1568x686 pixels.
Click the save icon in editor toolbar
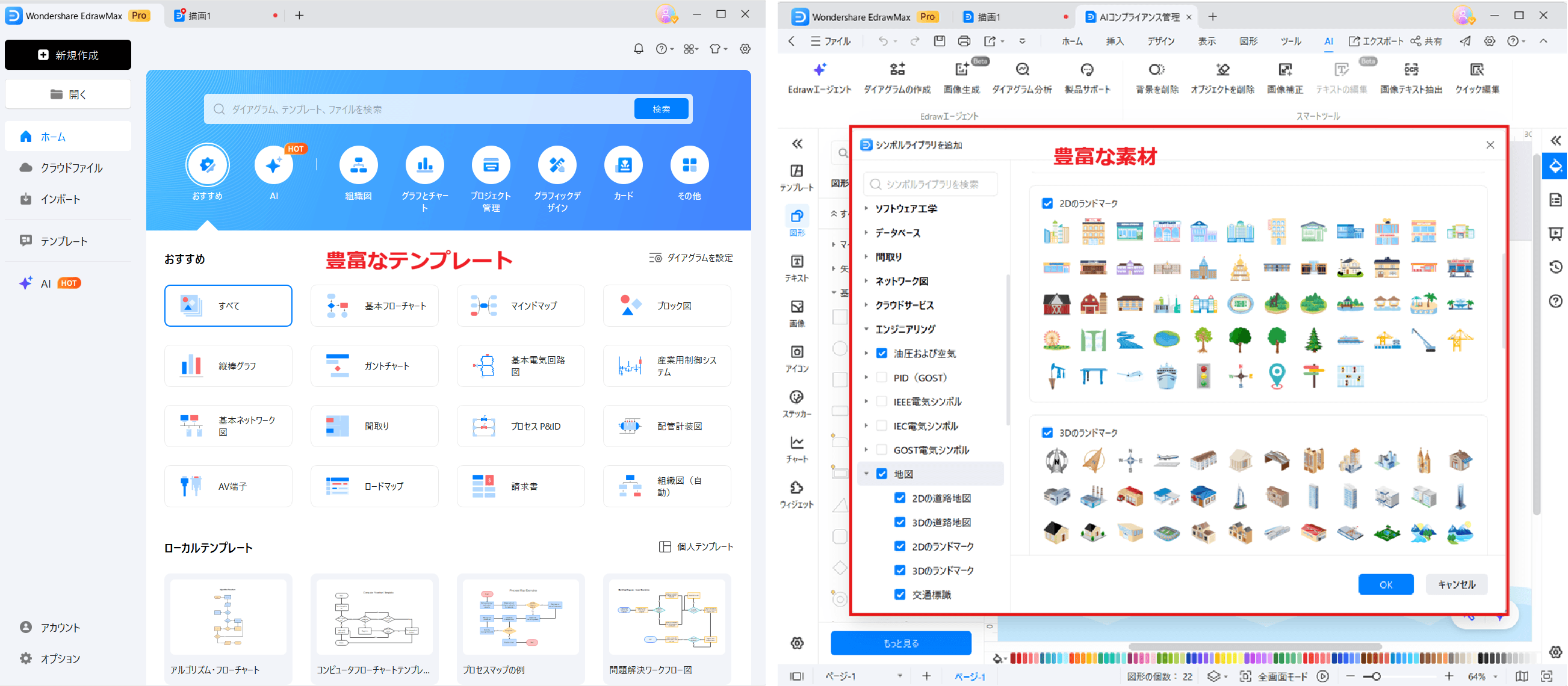pyautogui.click(x=939, y=41)
